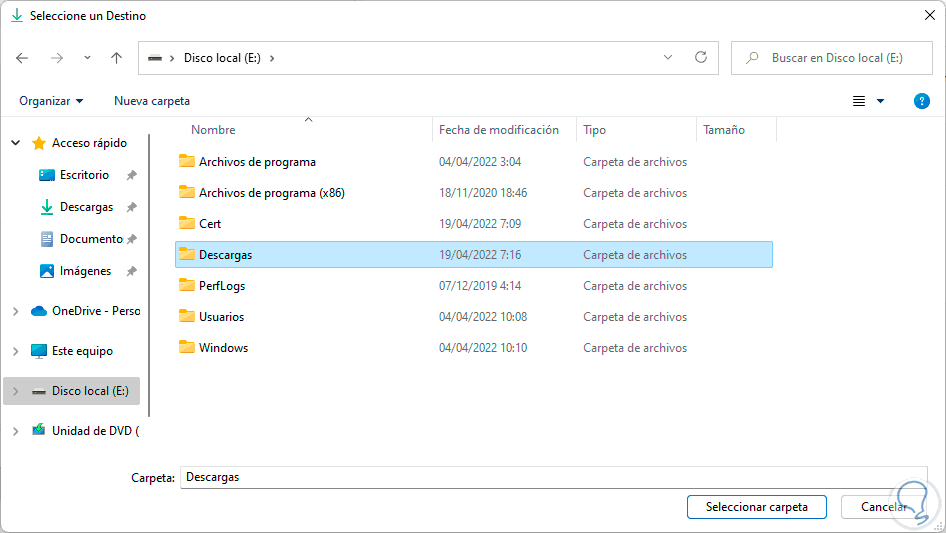Select Descargas in Quick Access sidebar

(86, 207)
